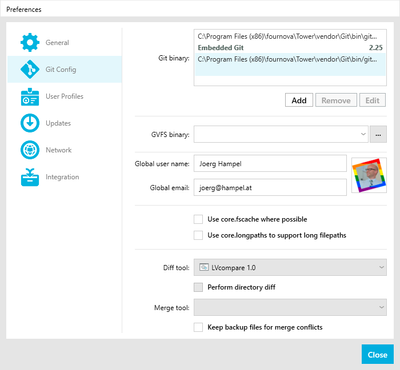Click the User Profiles badge icon
400x370 pixels.
[30, 97]
